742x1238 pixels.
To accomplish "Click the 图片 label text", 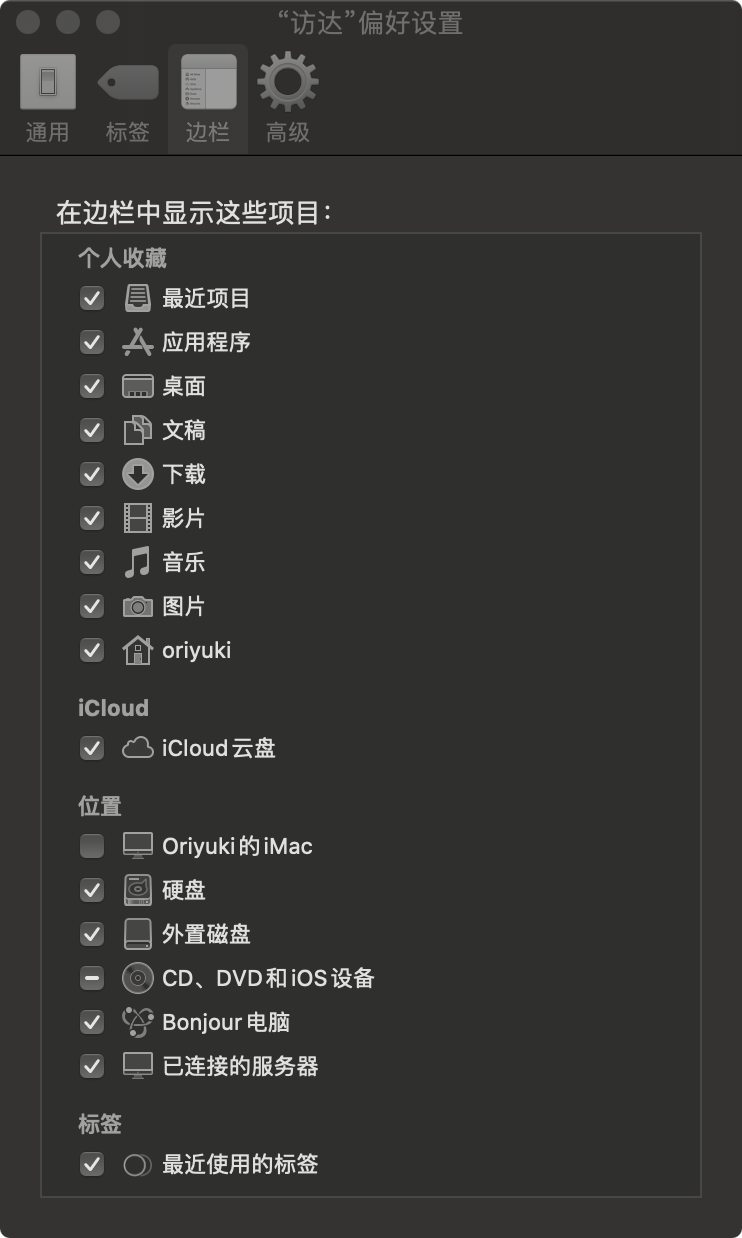I will tap(184, 606).
